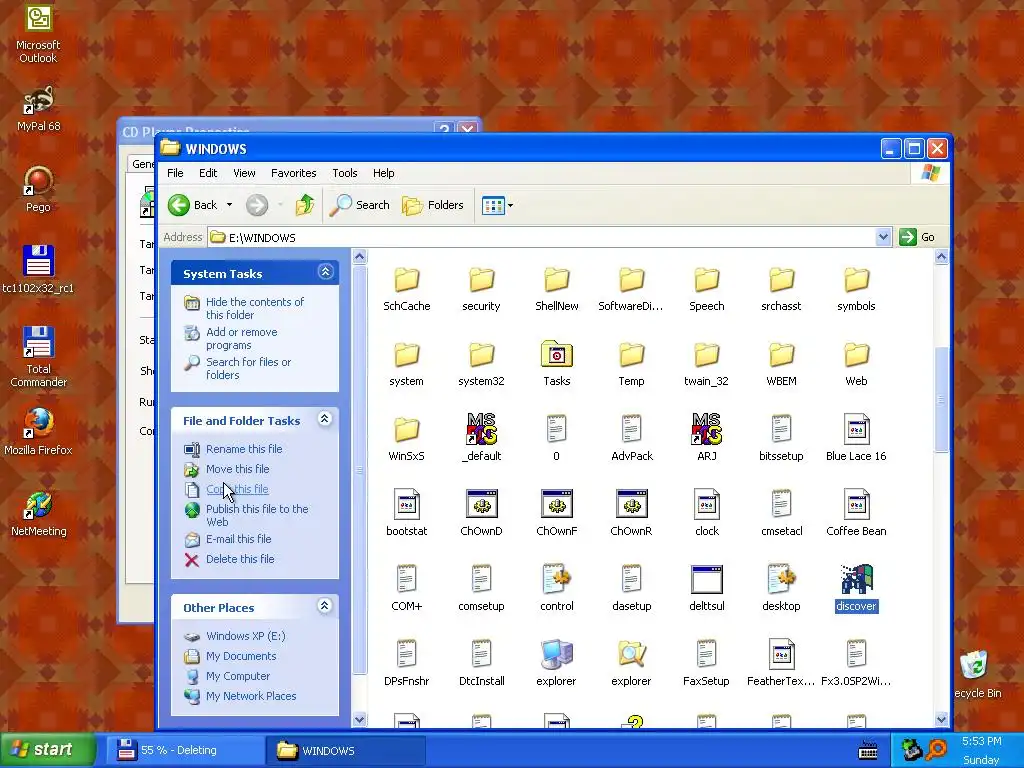The image size is (1024, 768).
Task: Click Move this file
Action: click(x=237, y=469)
